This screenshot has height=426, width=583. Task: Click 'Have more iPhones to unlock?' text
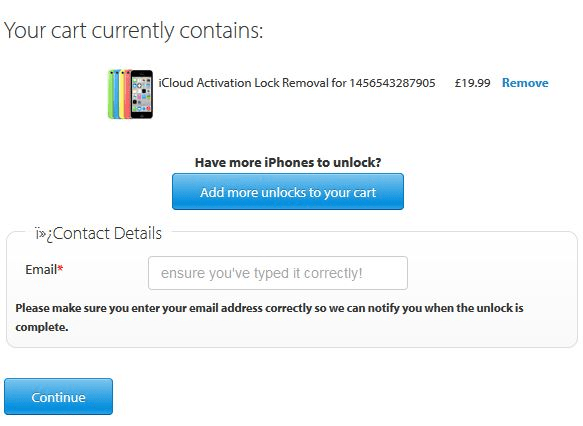(288, 162)
